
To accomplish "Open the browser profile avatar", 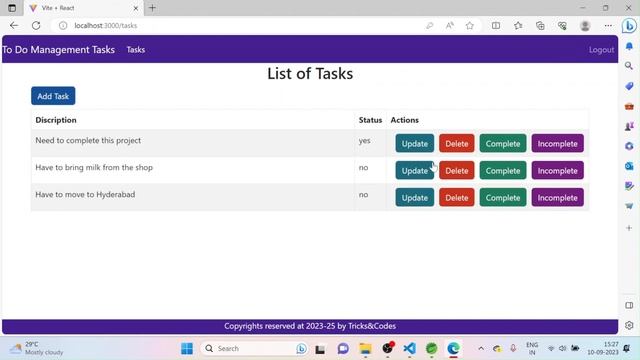I will (585, 25).
